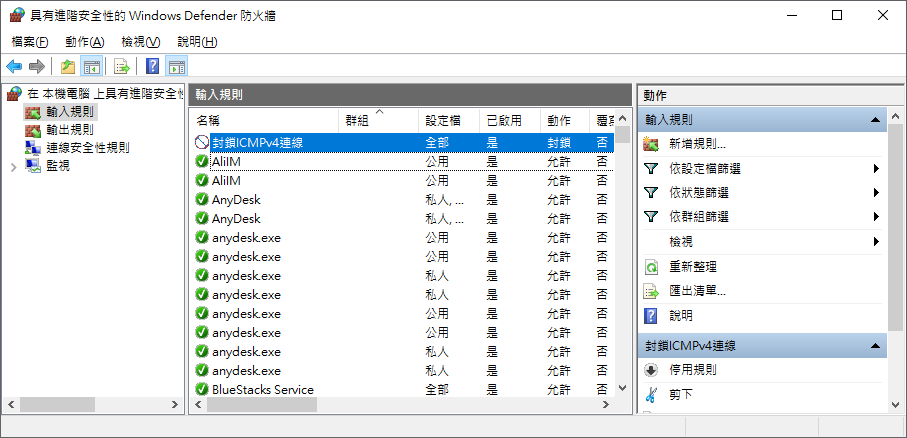
Task: Click 新增規則 in the actions pane
Action: (x=697, y=144)
